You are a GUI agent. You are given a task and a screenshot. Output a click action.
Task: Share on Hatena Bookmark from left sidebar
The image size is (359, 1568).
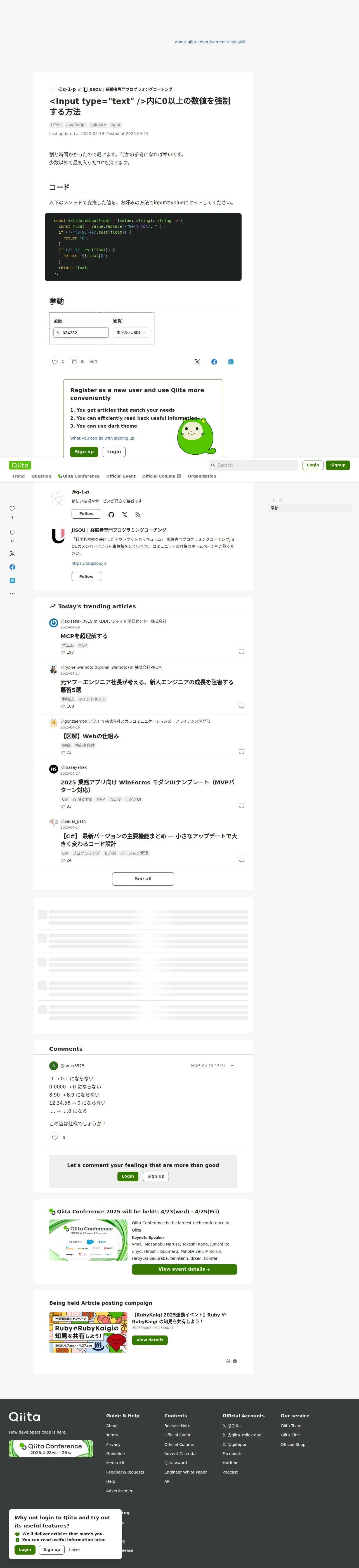click(x=12, y=581)
